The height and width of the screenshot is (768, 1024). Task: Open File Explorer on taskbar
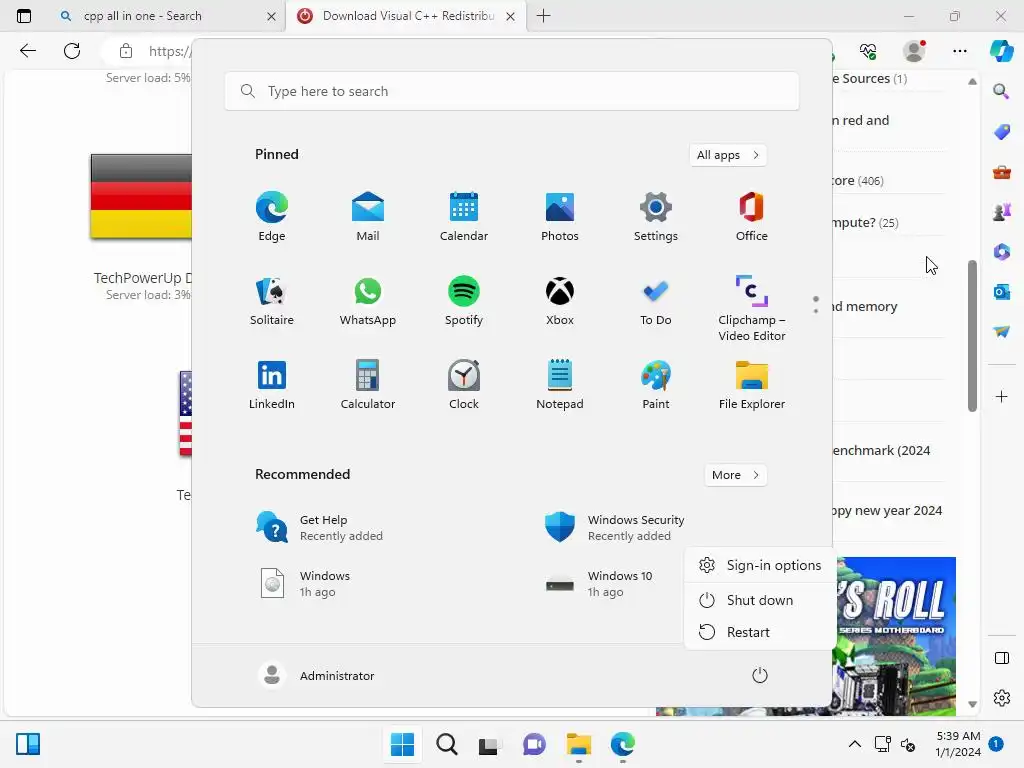click(579, 744)
